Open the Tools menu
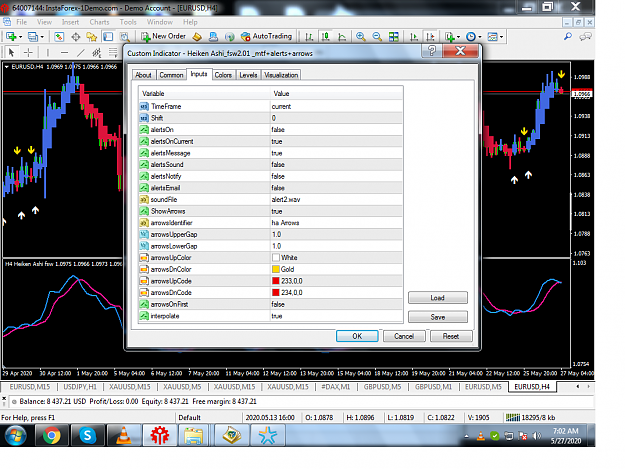Screen dimensions: 625x469 pyautogui.click(x=128, y=22)
